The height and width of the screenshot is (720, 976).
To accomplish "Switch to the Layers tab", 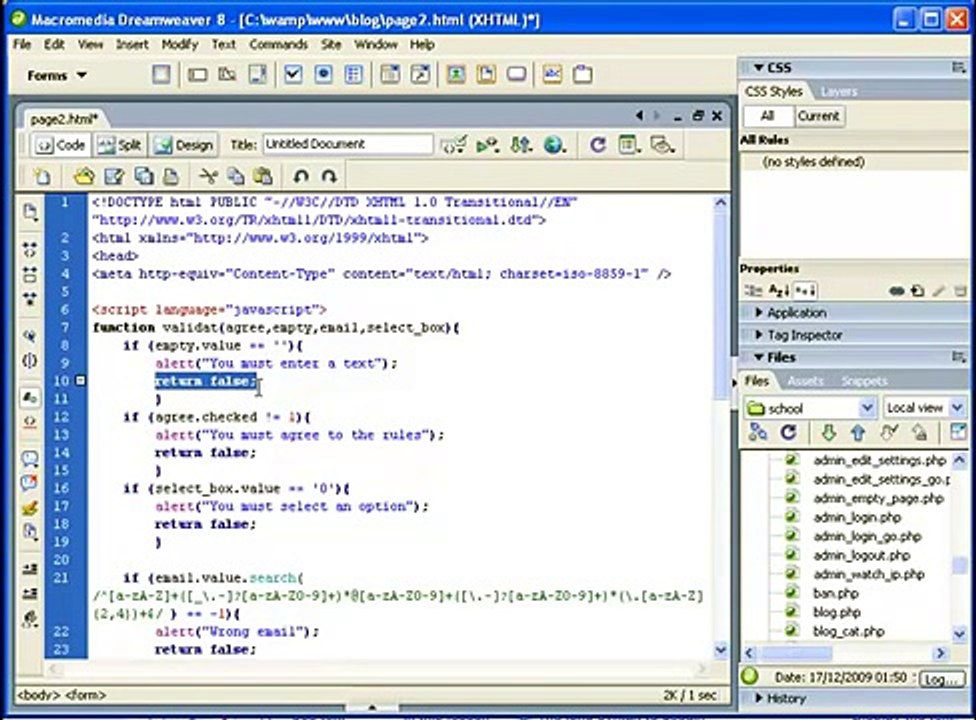I will click(x=838, y=92).
